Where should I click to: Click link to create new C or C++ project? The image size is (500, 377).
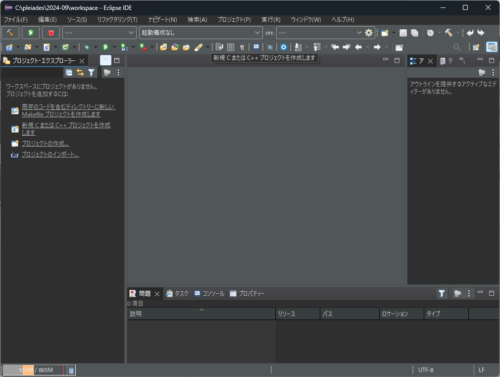[x=66, y=129]
